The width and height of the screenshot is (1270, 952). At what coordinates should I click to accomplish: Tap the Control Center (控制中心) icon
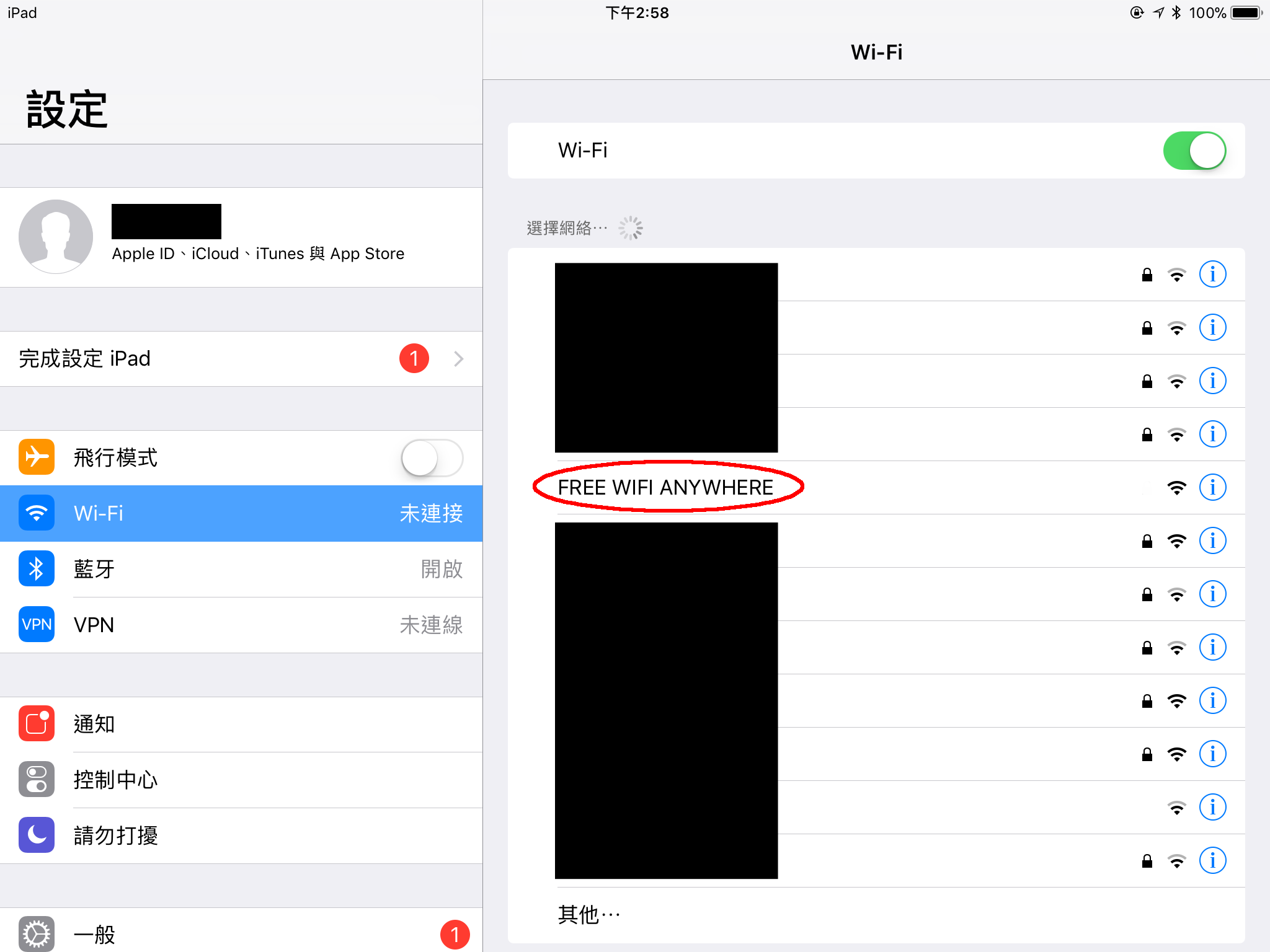pos(37,779)
